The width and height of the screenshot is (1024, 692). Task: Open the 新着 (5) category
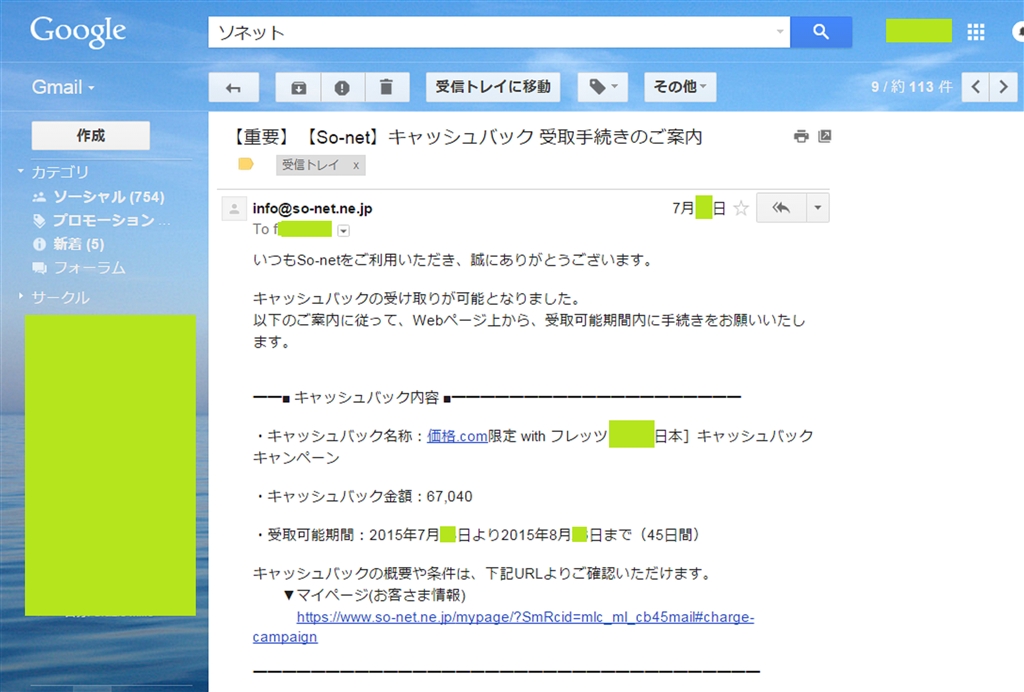click(78, 244)
